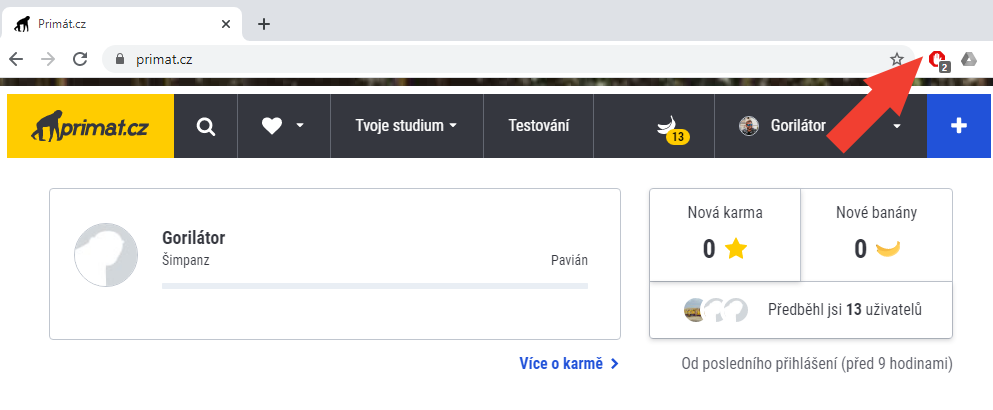Screen dimensions: 993x410
Task: Reload the page
Action: point(79,59)
